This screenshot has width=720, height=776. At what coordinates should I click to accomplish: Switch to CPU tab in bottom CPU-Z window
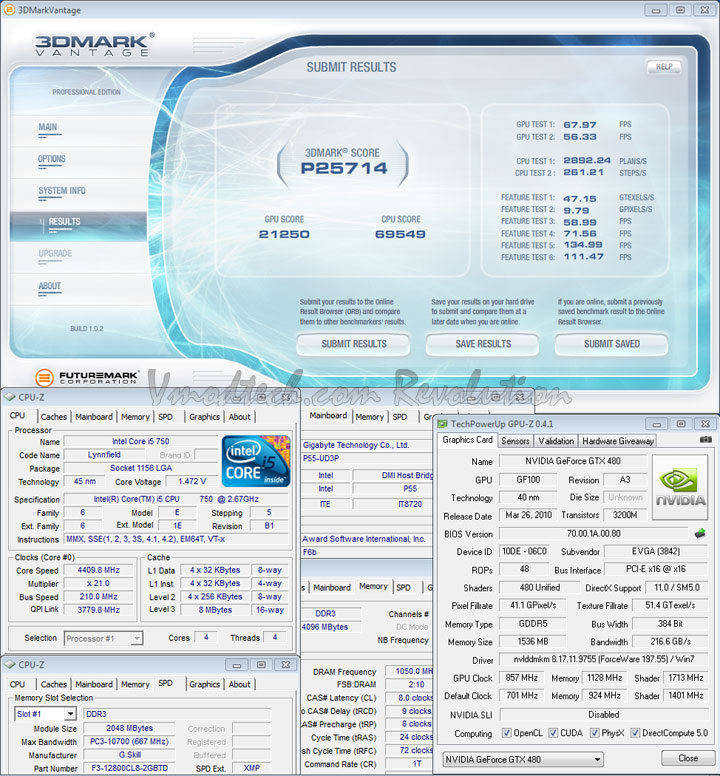[17, 684]
